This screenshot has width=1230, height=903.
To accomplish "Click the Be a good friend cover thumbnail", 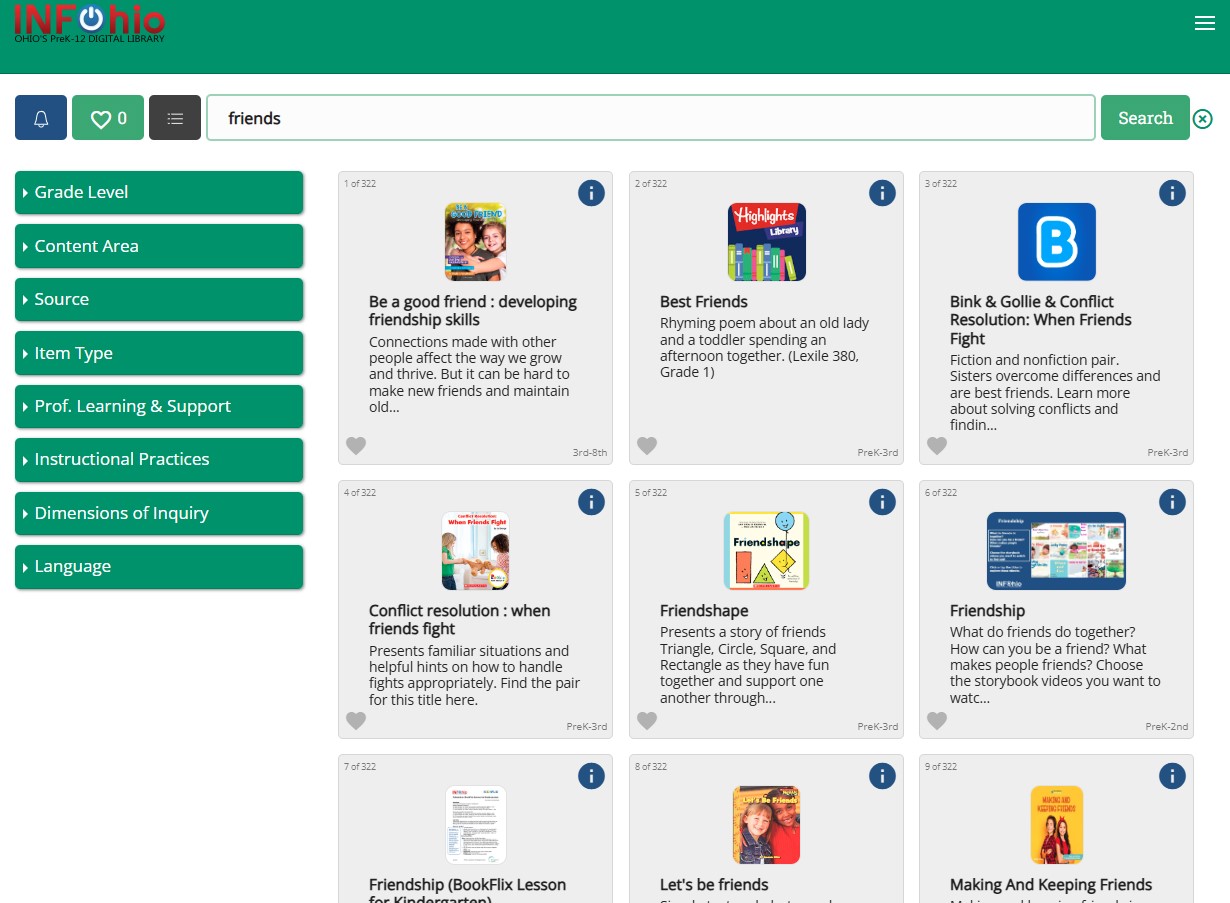I will [x=476, y=242].
